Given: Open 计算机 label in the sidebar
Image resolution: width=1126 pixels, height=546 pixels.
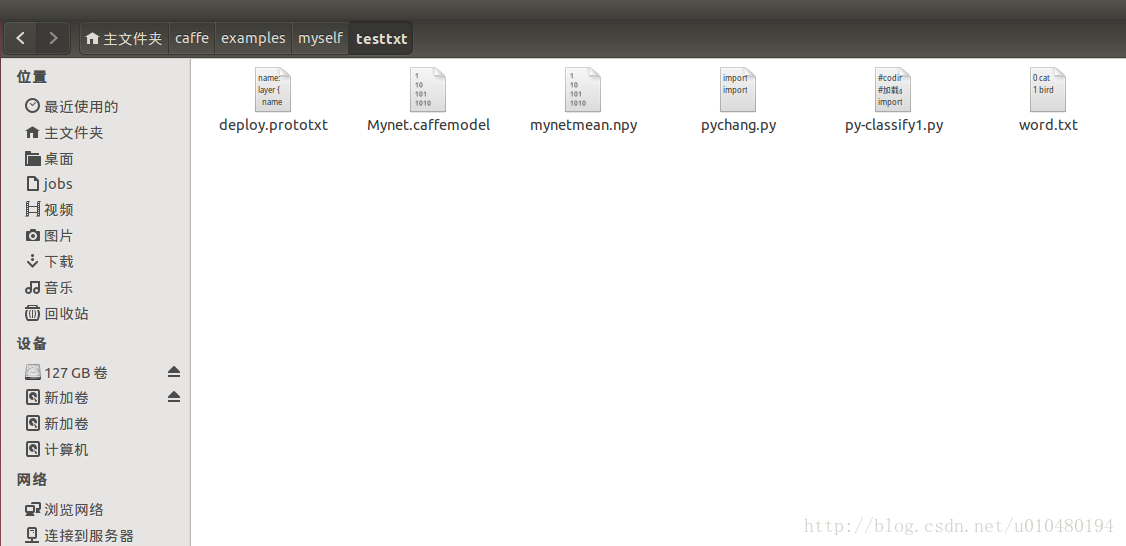Looking at the screenshot, I should (x=67, y=449).
